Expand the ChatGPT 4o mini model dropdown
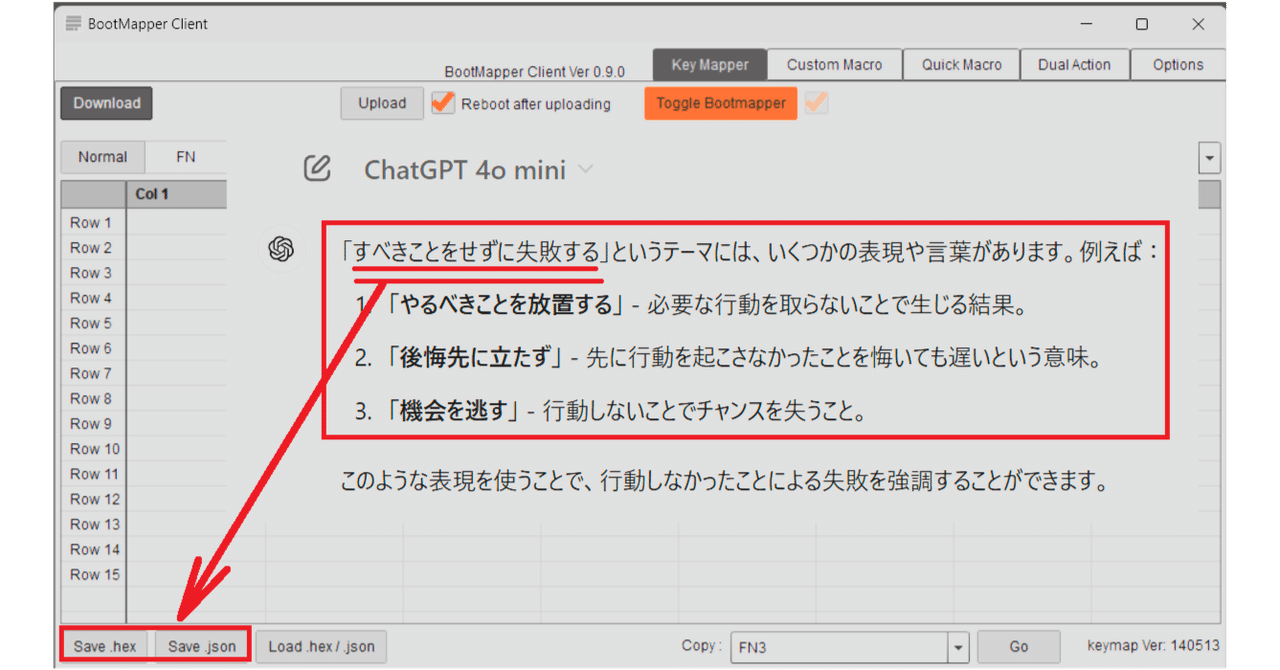1280x670 pixels. pyautogui.click(x=585, y=169)
